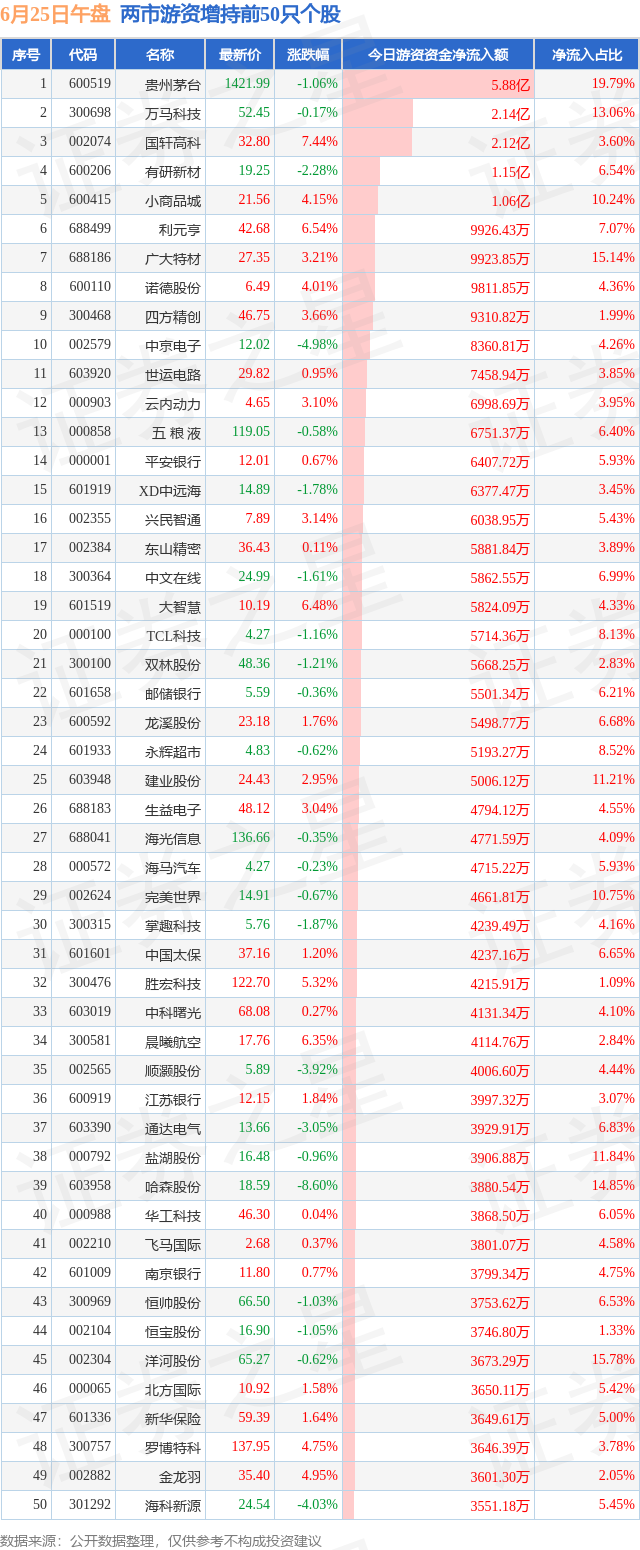640x1550 pixels.
Task: Click stock code 300969
Action: click(x=90, y=1302)
